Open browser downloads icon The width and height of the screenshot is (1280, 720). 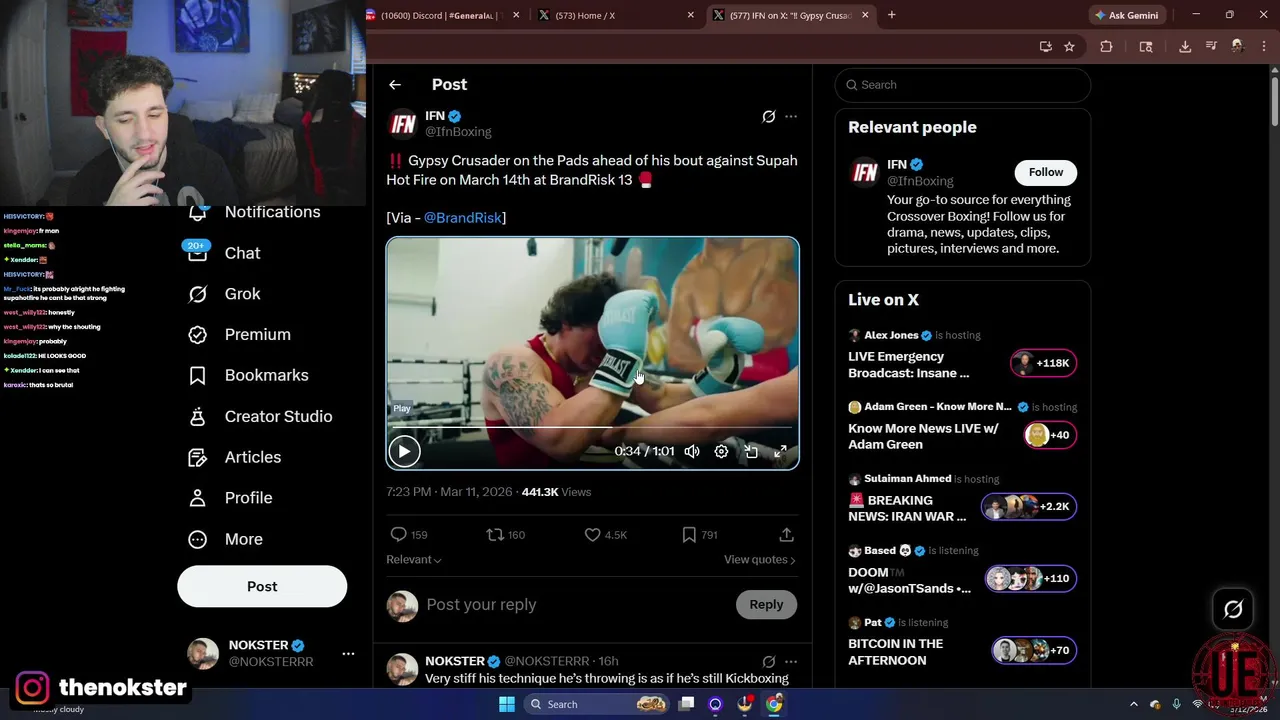point(1185,46)
